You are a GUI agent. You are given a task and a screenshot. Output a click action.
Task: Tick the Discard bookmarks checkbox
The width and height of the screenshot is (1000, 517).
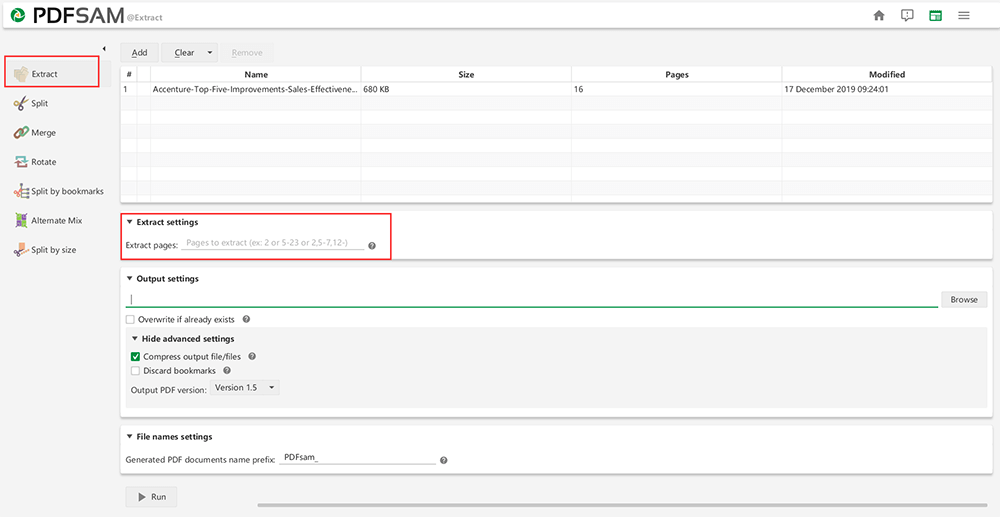point(135,371)
